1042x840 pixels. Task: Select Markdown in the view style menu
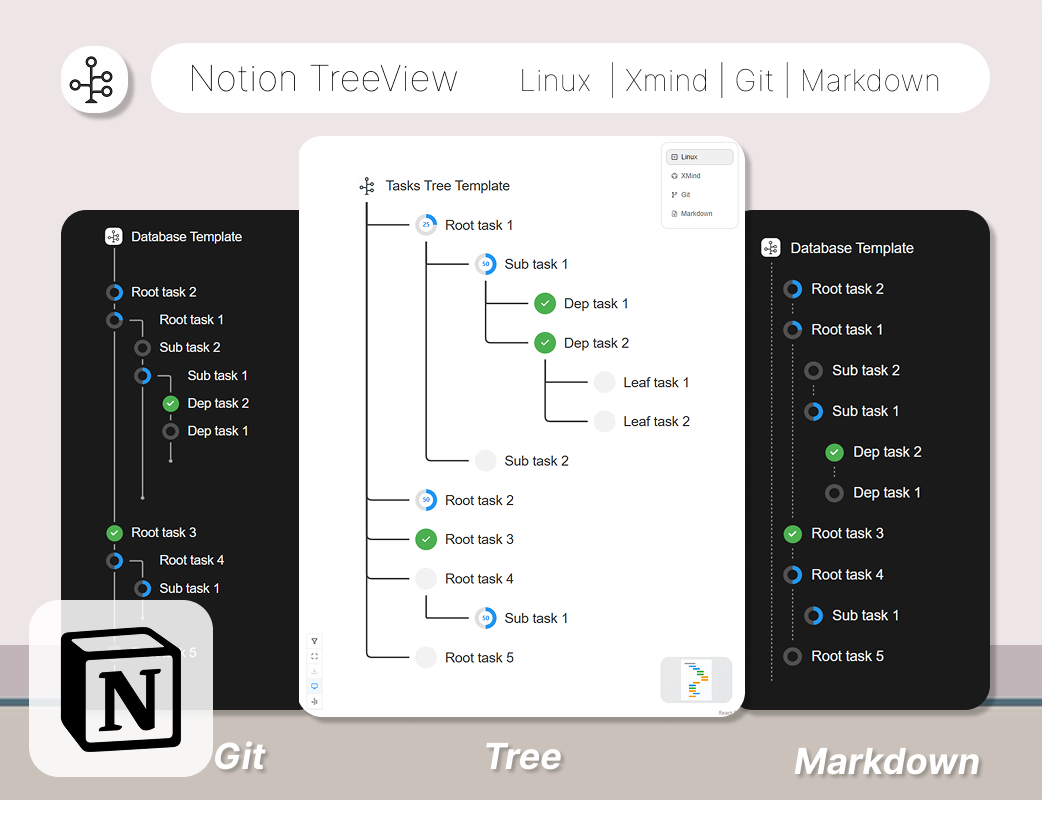coord(699,213)
